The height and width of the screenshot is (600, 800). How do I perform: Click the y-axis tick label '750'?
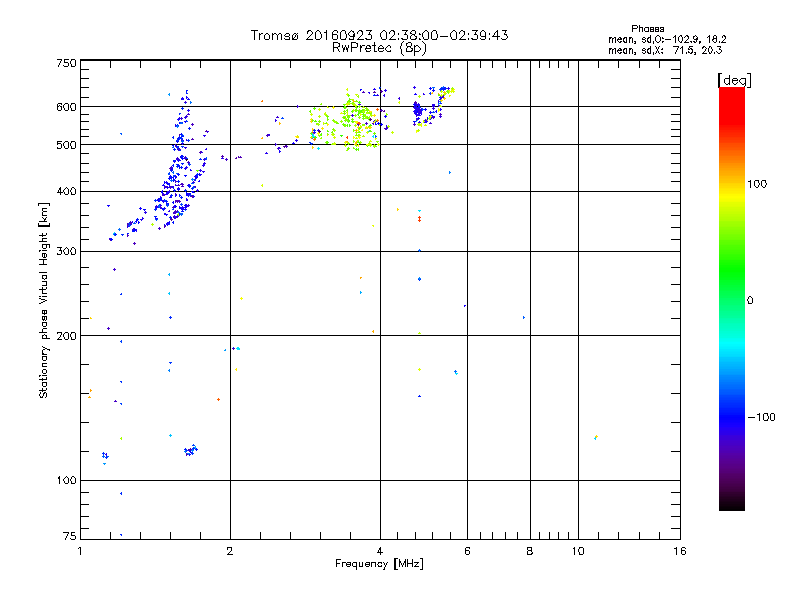click(x=67, y=63)
